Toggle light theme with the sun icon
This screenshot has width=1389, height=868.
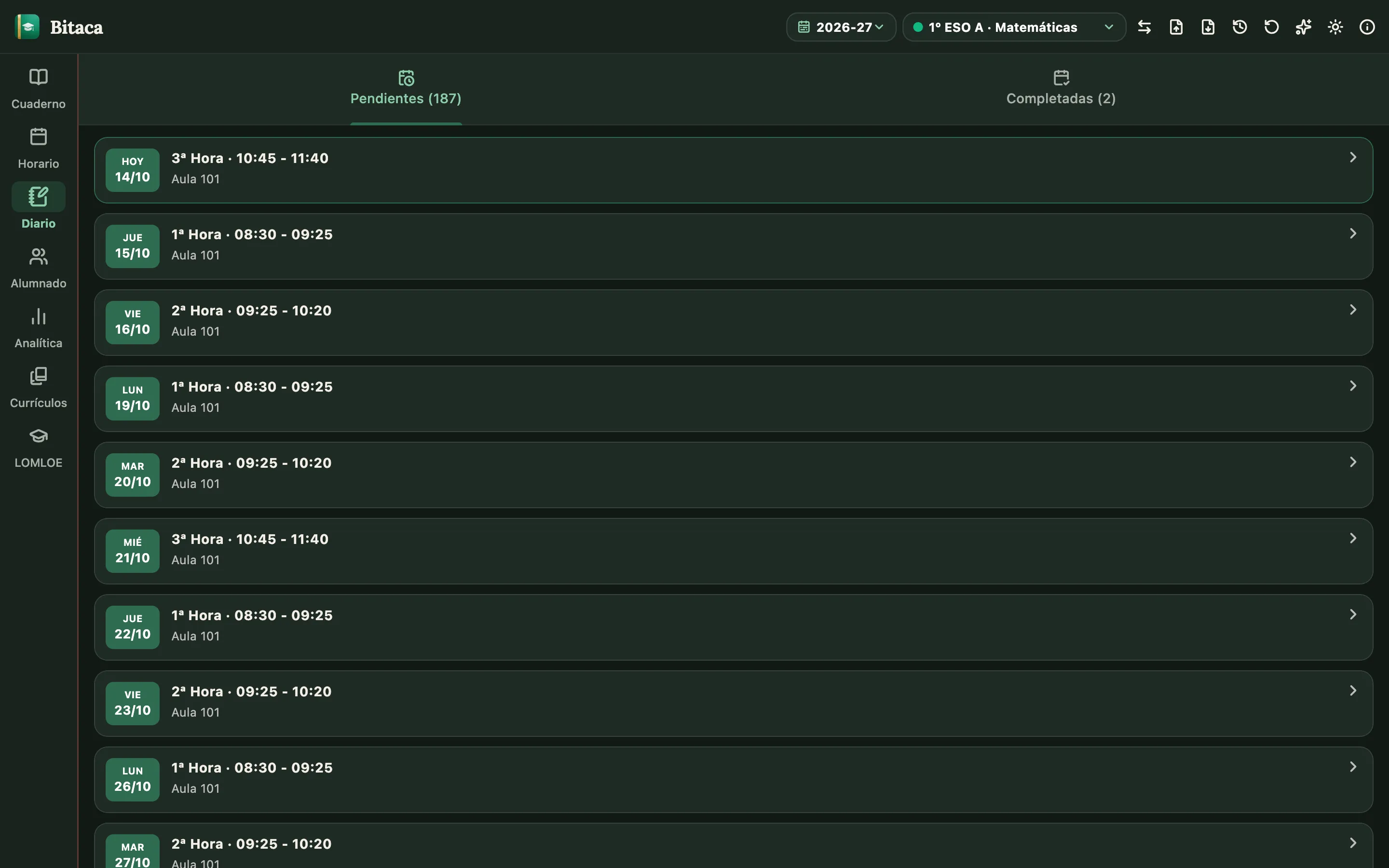click(x=1335, y=27)
